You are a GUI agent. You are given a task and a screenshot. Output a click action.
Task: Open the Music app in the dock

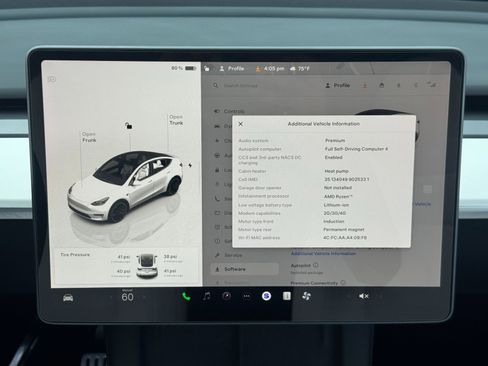(207, 296)
